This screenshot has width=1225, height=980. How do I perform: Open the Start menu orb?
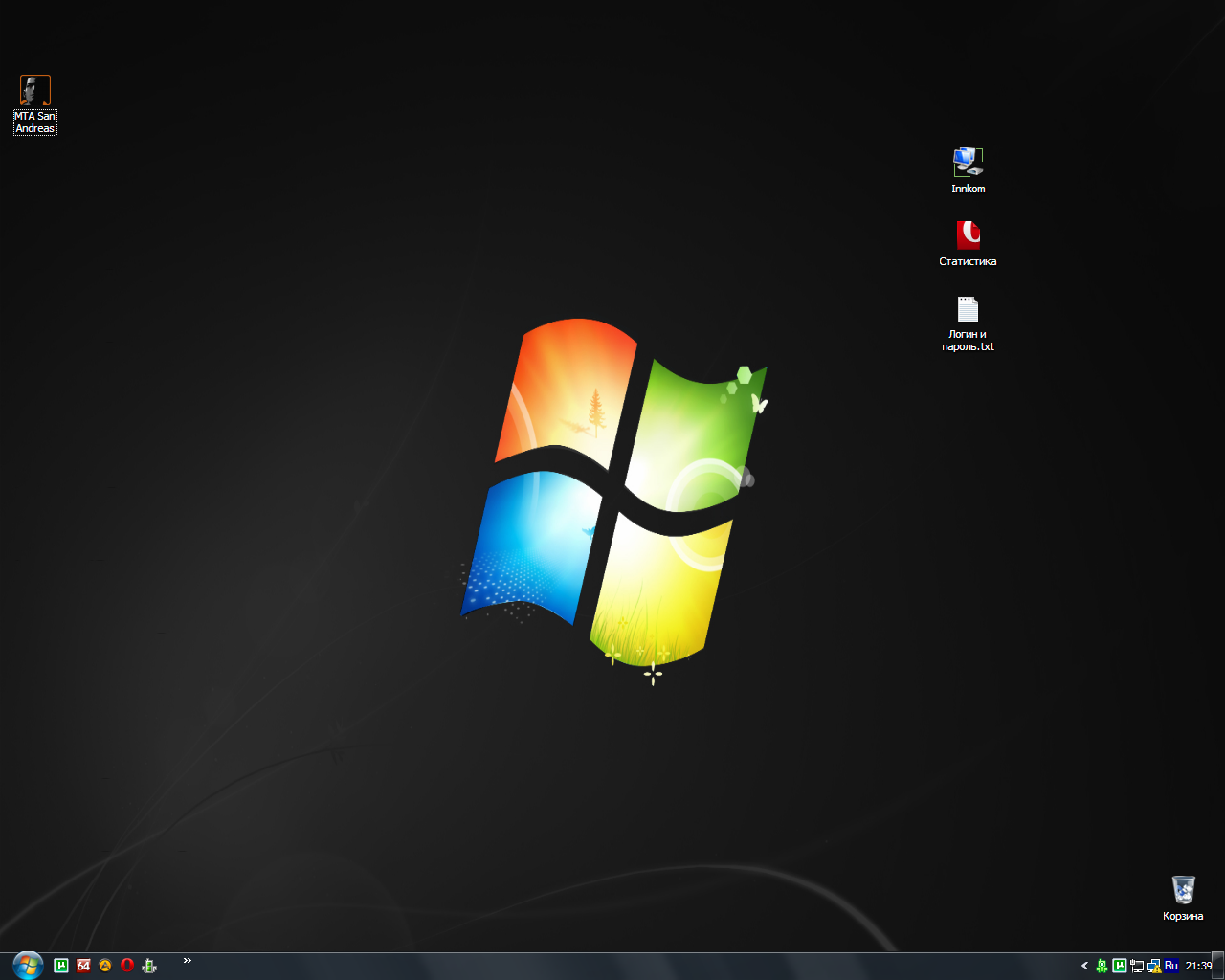28,965
